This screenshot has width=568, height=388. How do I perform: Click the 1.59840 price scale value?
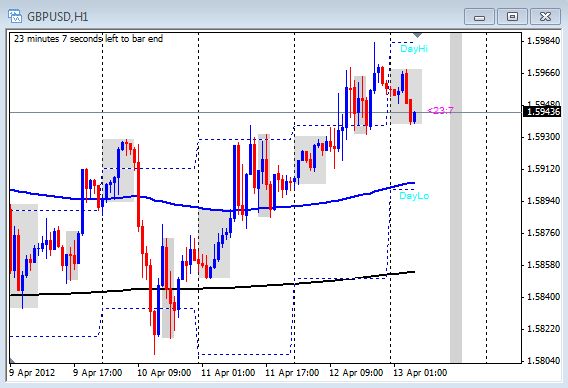pyautogui.click(x=544, y=41)
